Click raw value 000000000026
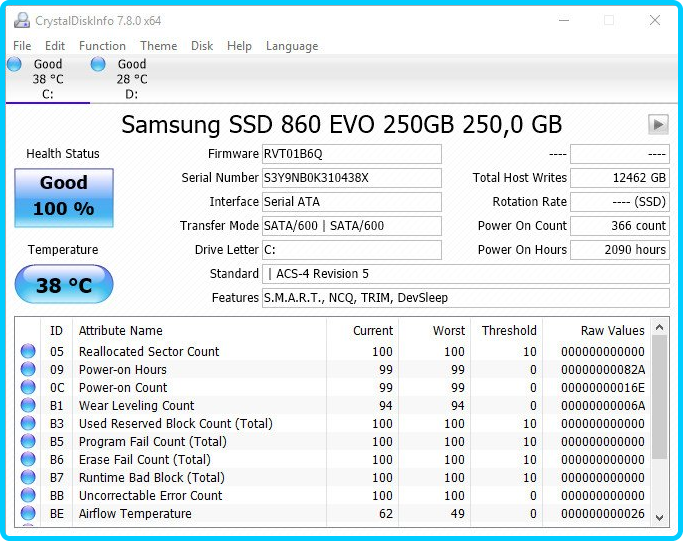Viewport: 683px width, 541px height. [x=603, y=514]
